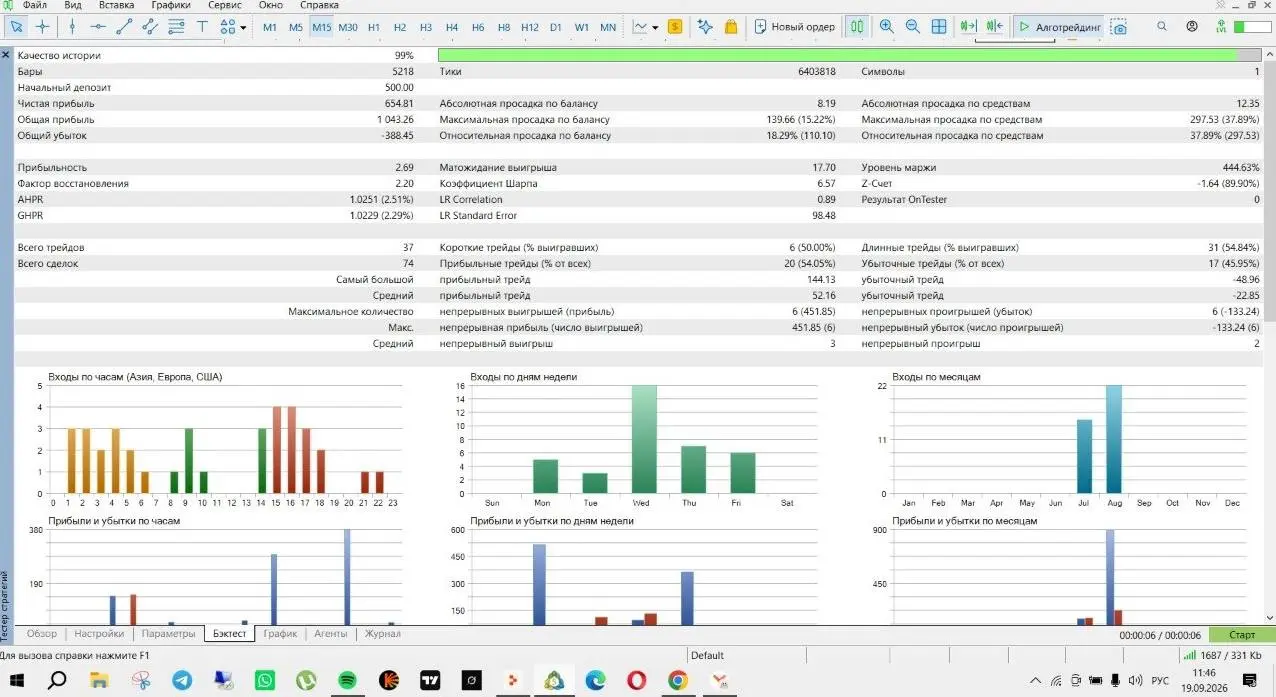Click the Алготрейдинг button
This screenshot has width=1276, height=697.
point(1059,27)
